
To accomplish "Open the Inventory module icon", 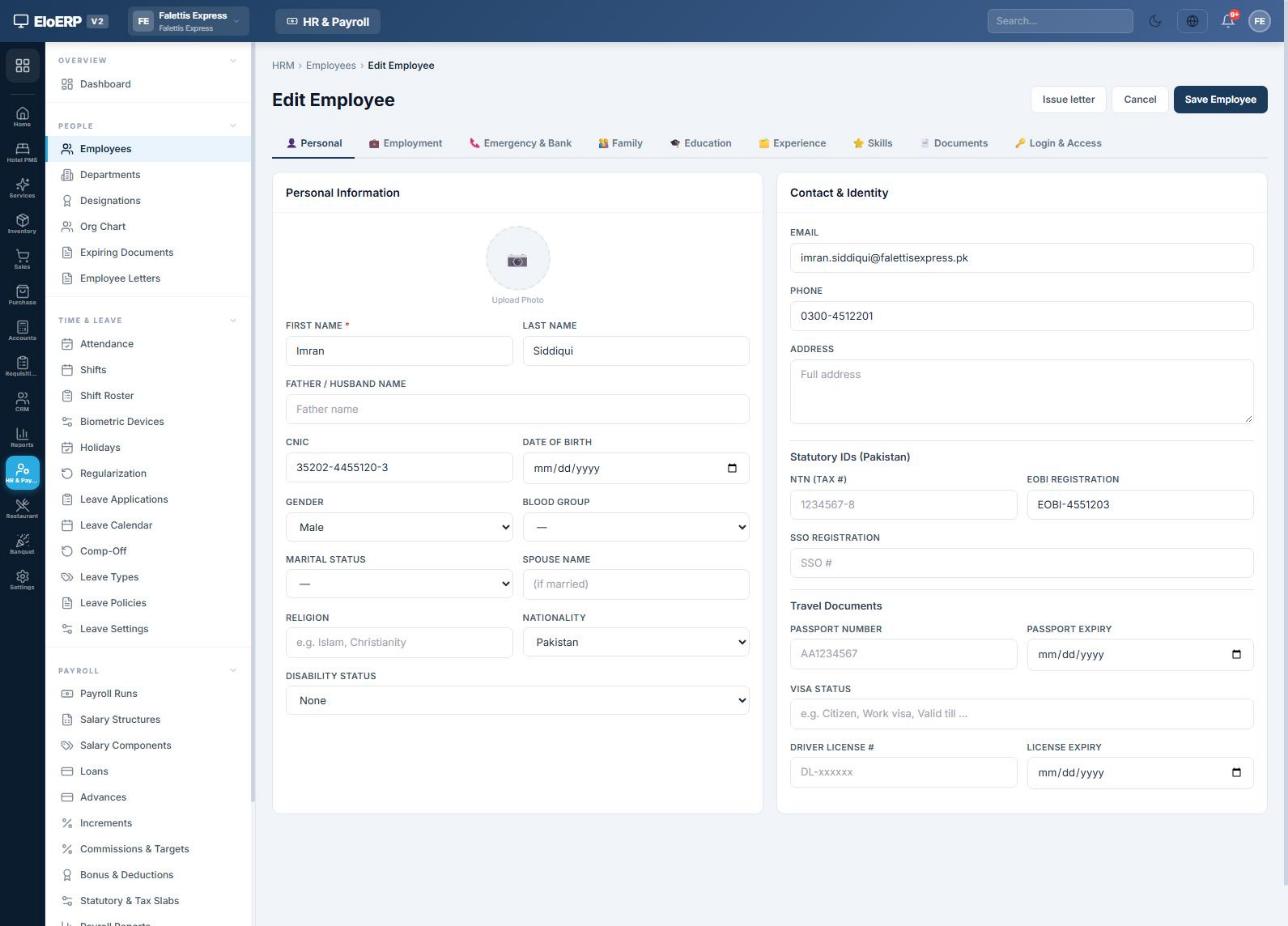I will [22, 224].
